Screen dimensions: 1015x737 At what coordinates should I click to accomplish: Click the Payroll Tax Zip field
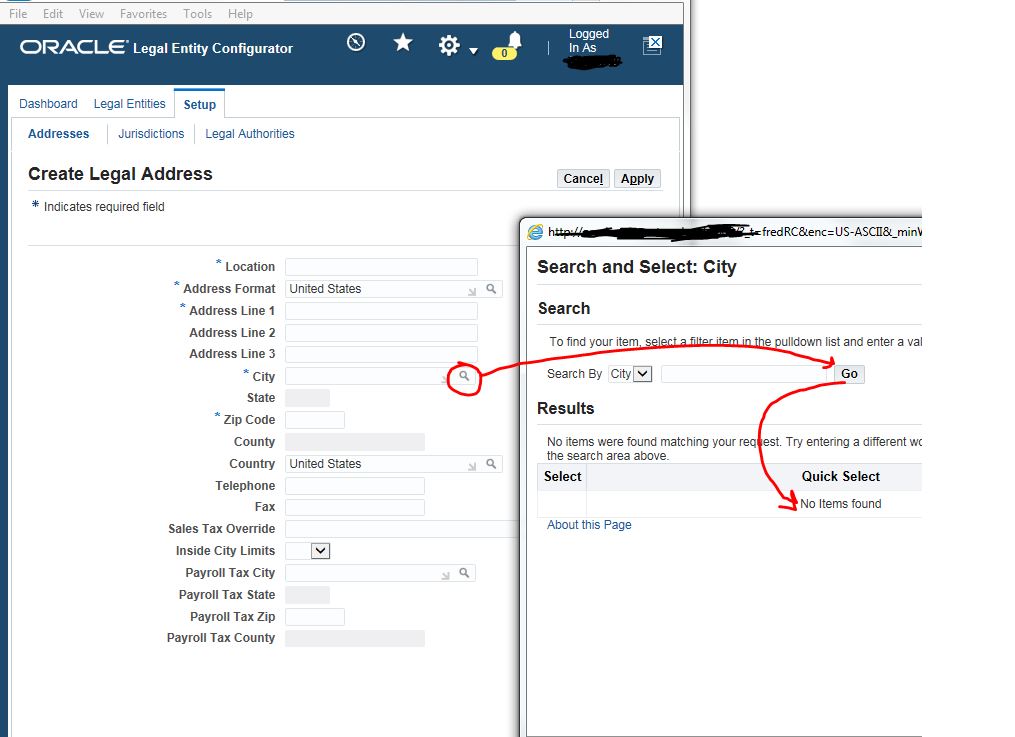pyautogui.click(x=315, y=617)
